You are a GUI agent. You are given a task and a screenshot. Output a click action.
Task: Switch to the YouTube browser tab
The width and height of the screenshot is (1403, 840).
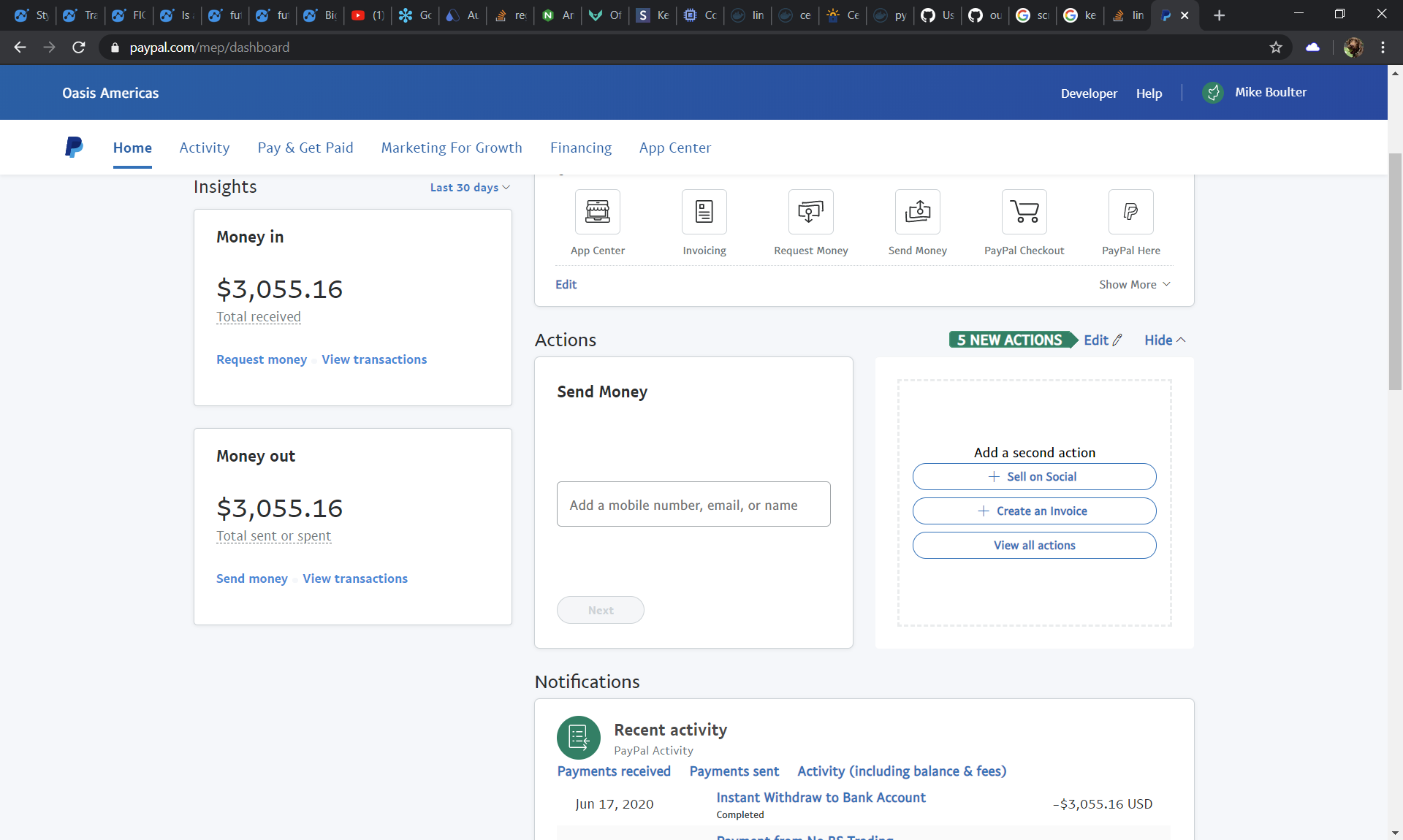pos(368,15)
